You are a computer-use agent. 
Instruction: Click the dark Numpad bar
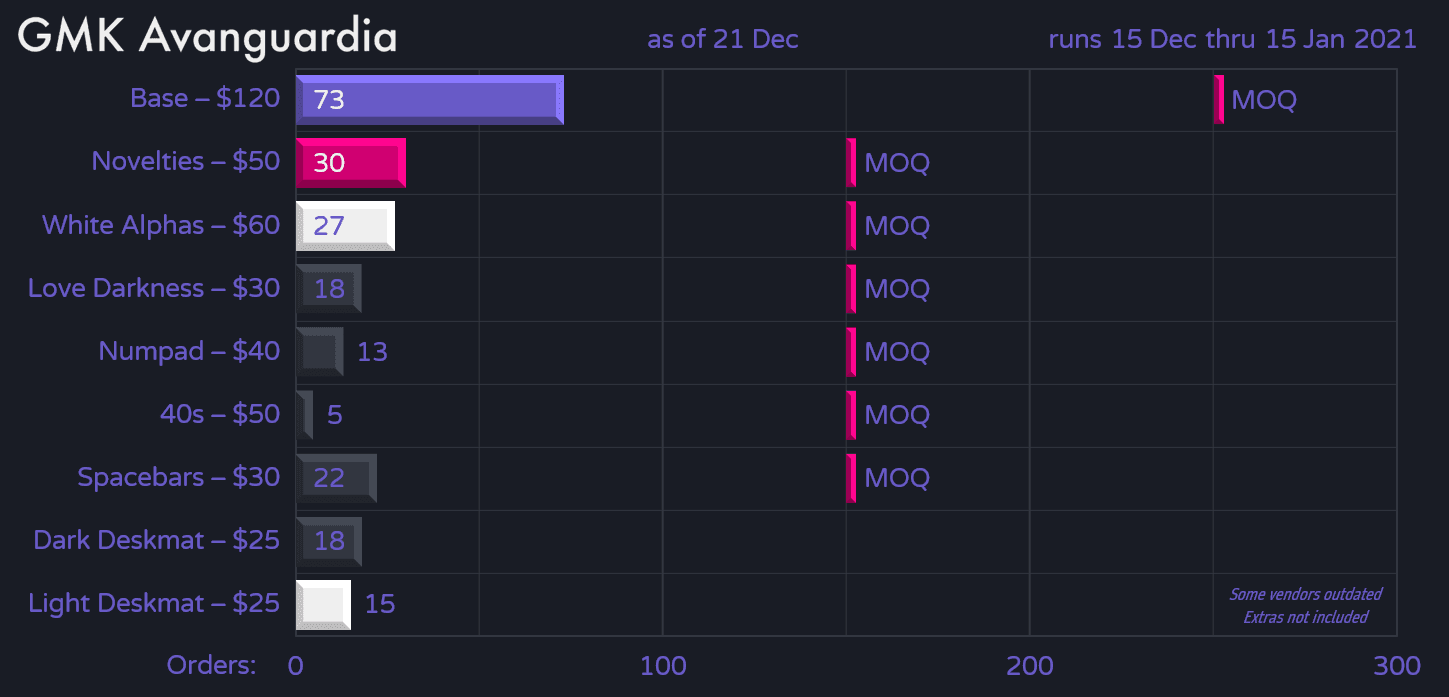click(x=319, y=352)
